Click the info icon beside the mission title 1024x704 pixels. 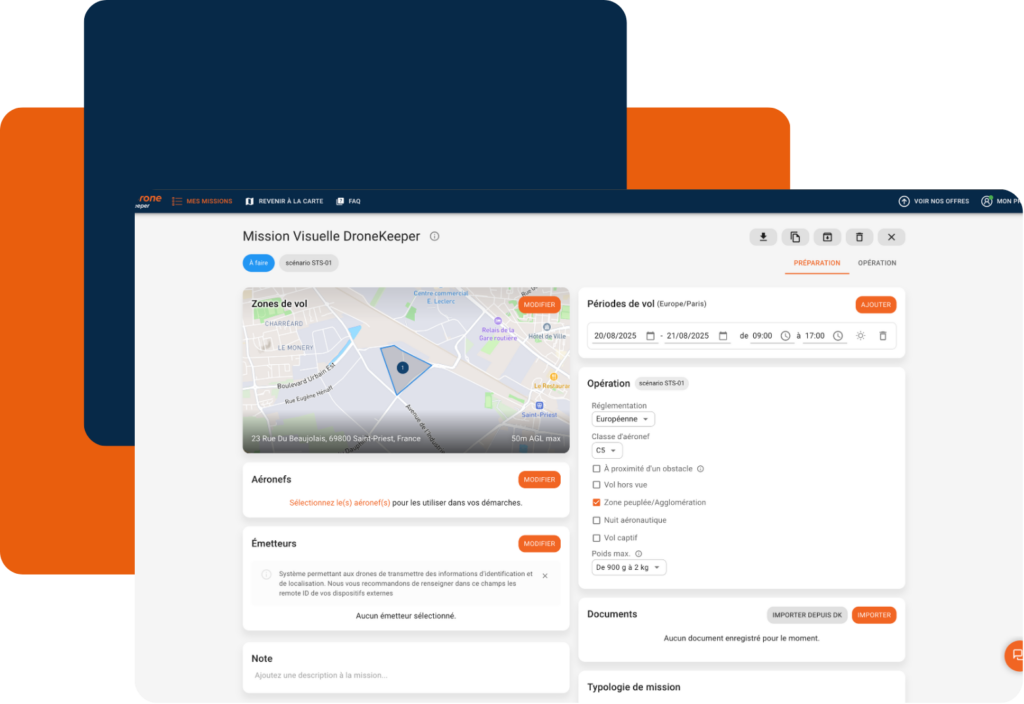click(434, 237)
